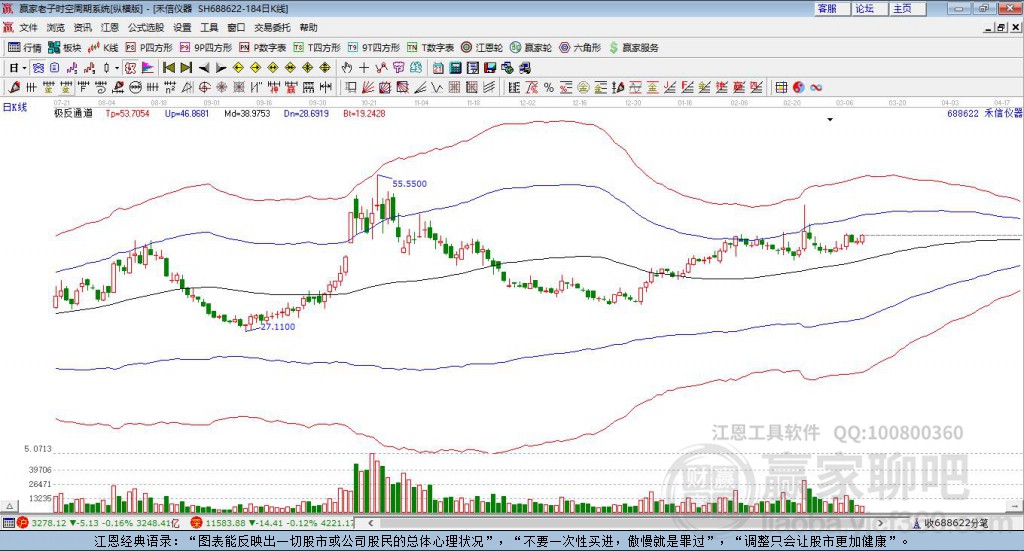The height and width of the screenshot is (551, 1024).
Task: Expand the indicator panel triangle at bottom left
Action: coord(9,506)
